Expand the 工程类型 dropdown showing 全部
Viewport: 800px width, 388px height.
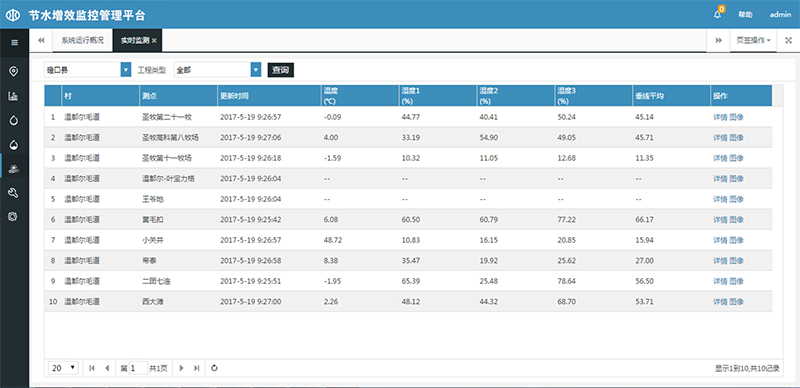point(256,70)
